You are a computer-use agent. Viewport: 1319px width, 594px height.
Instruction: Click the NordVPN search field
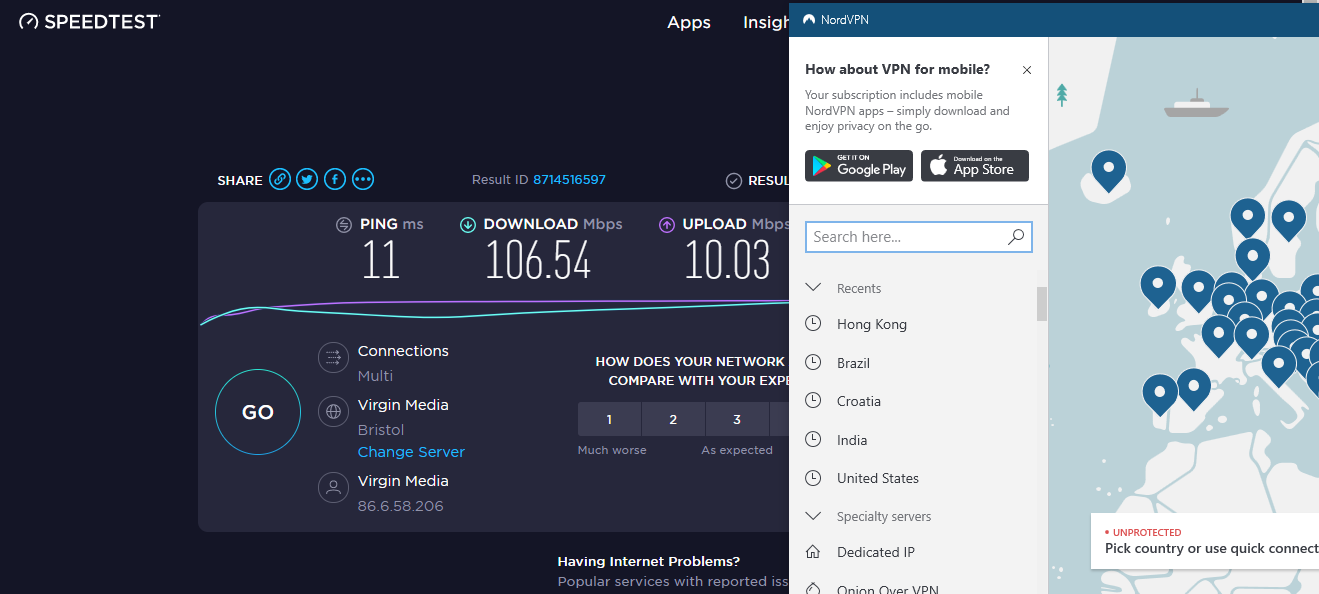(x=918, y=237)
